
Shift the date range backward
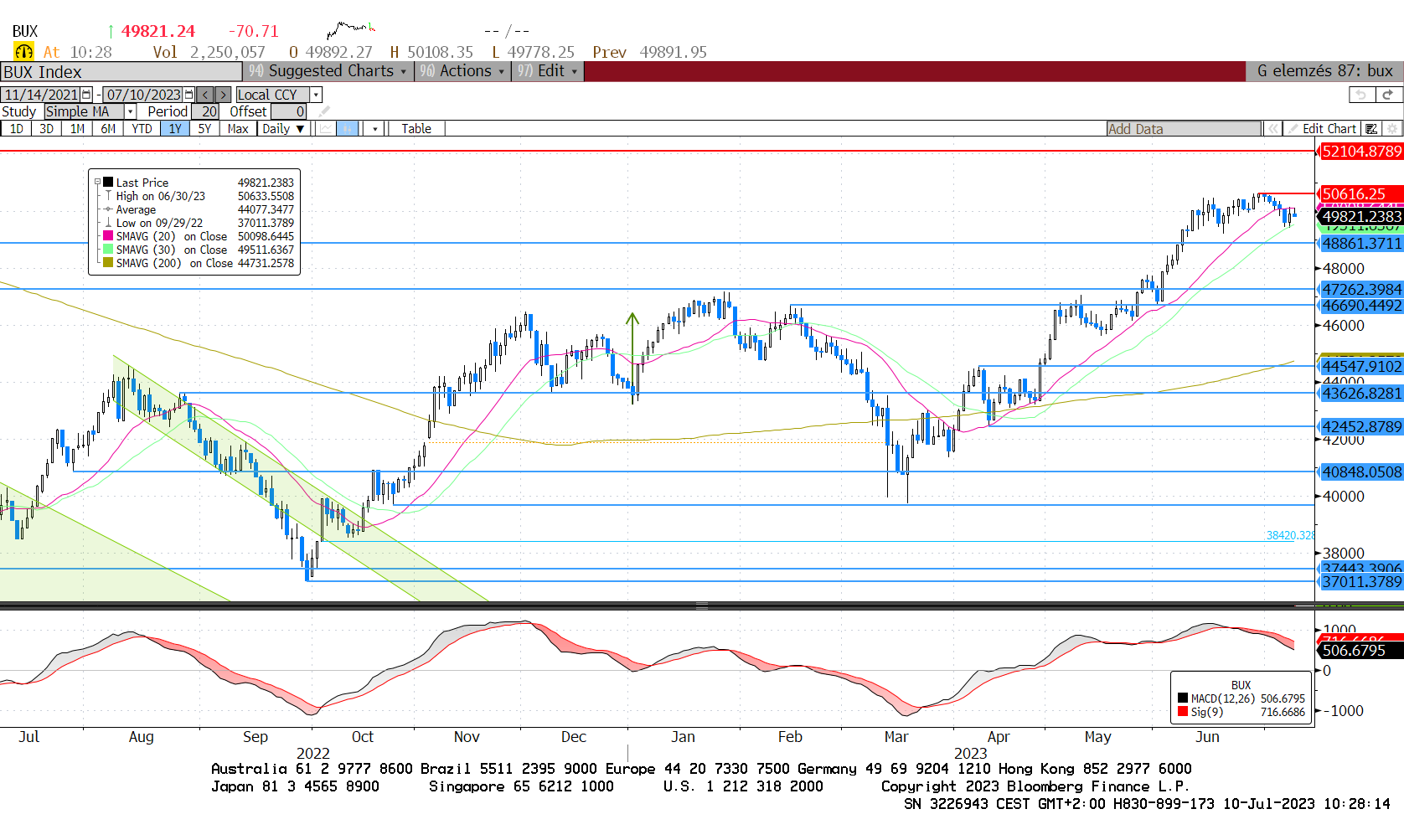(205, 95)
